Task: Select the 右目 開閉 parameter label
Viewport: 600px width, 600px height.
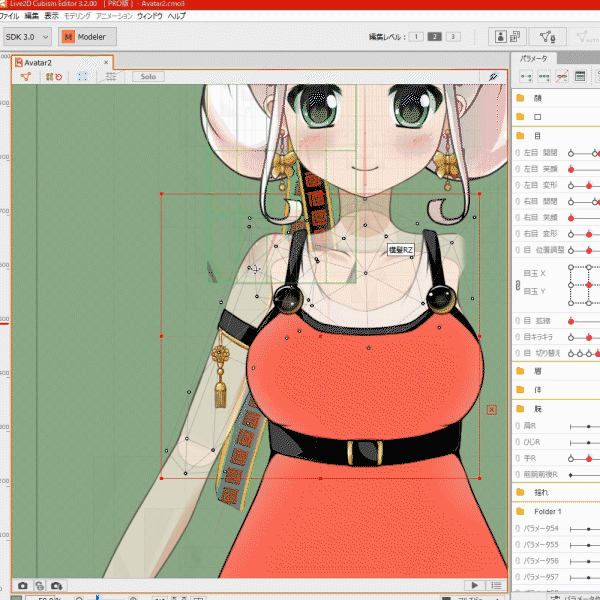Action: click(x=540, y=201)
